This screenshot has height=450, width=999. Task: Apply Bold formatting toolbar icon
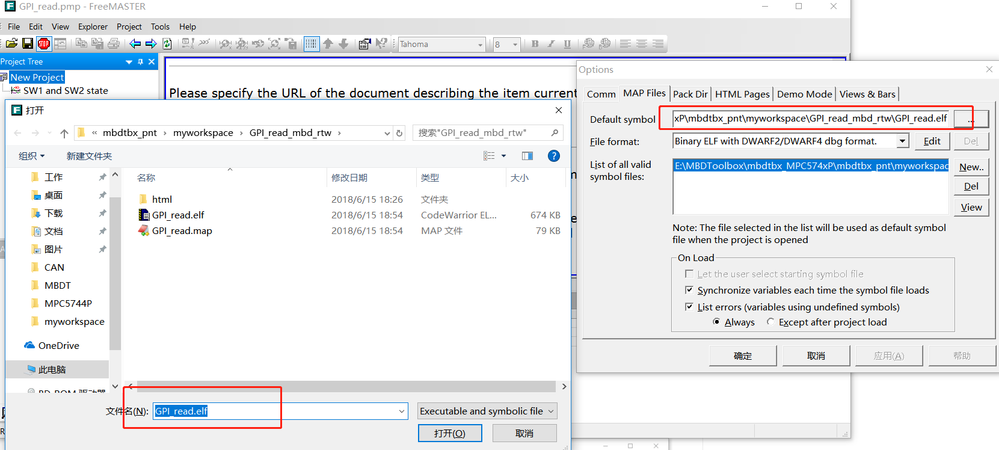(535, 44)
